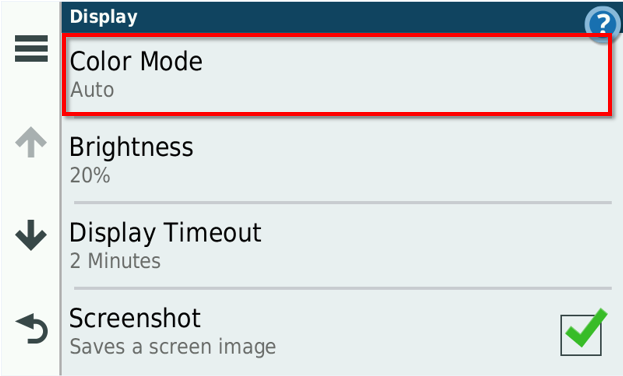Image resolution: width=623 pixels, height=376 pixels.
Task: Select the Screenshot label text
Action: [x=135, y=318]
